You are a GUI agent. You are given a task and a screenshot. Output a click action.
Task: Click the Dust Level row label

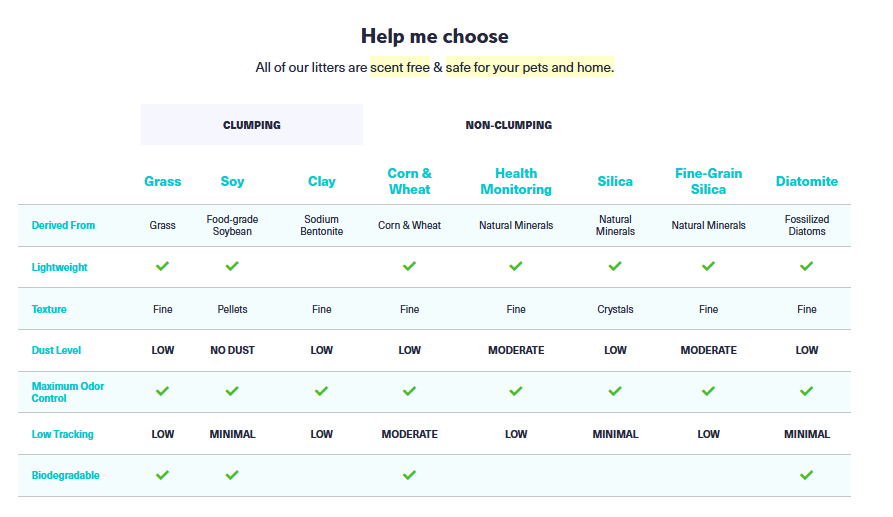pyautogui.click(x=57, y=350)
